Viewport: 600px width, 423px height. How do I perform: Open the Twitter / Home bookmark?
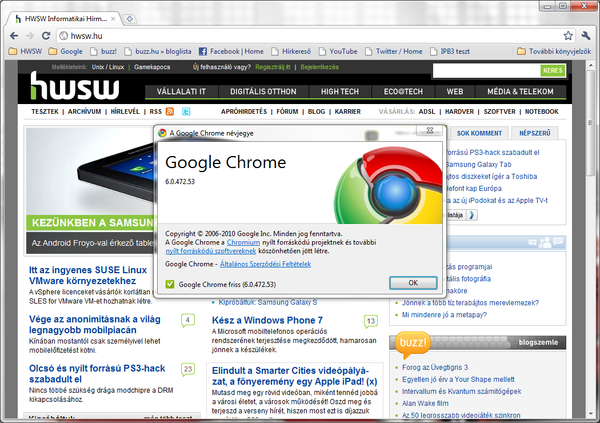click(x=394, y=51)
